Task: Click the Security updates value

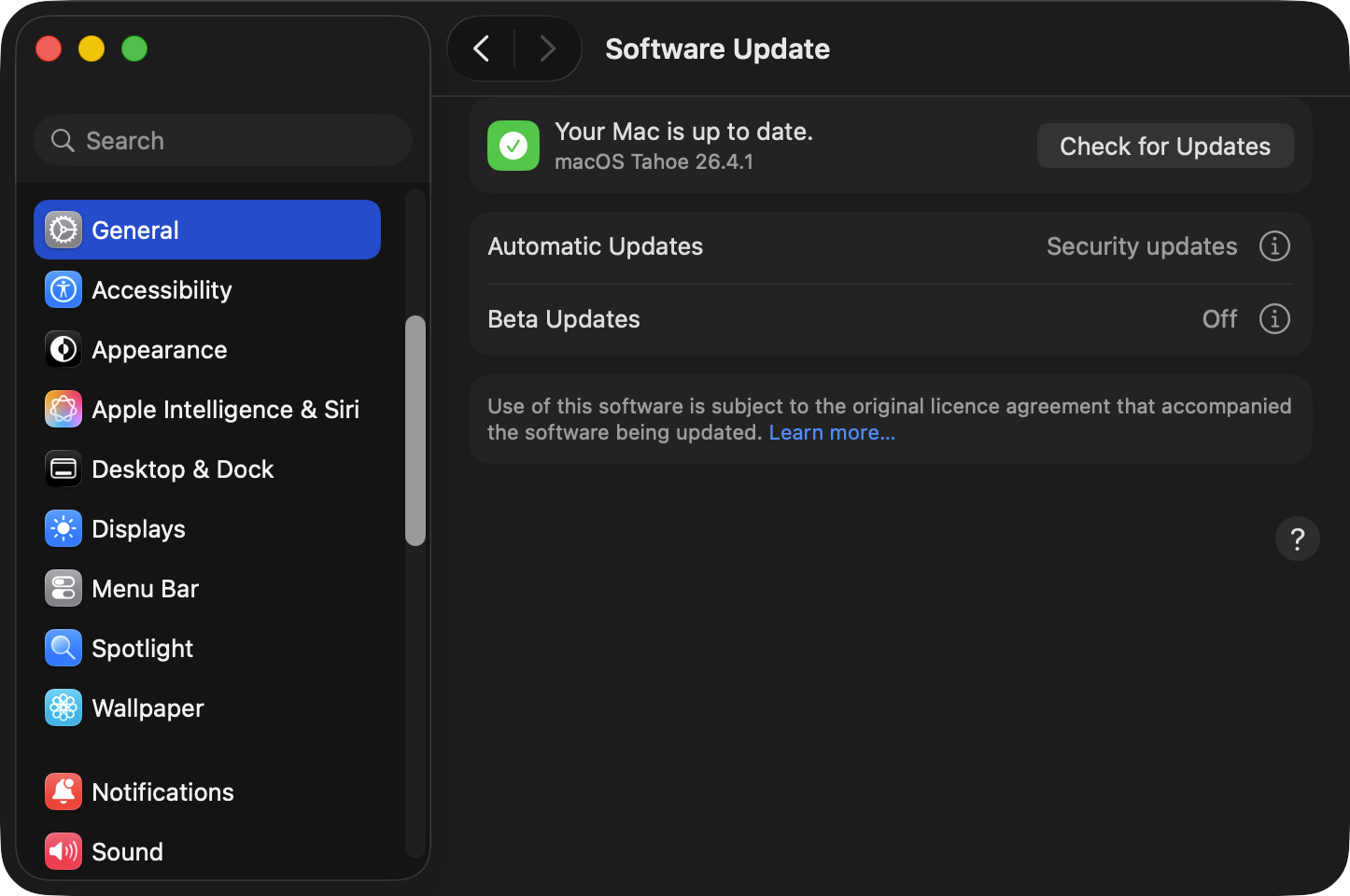Action: [1142, 246]
